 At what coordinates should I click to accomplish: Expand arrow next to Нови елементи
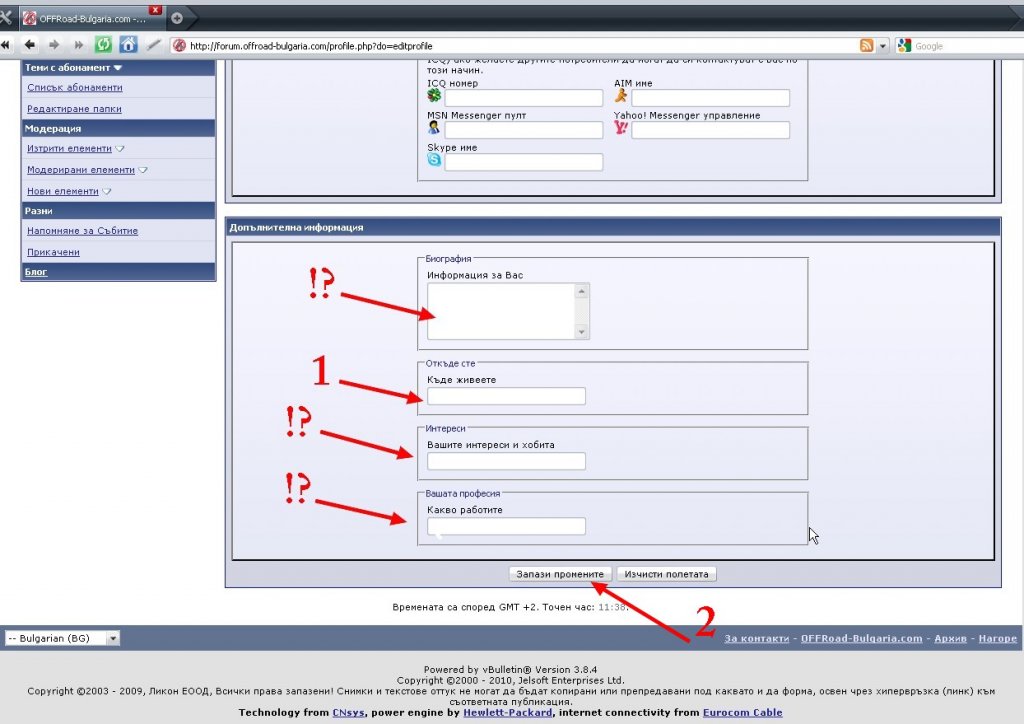(x=106, y=192)
